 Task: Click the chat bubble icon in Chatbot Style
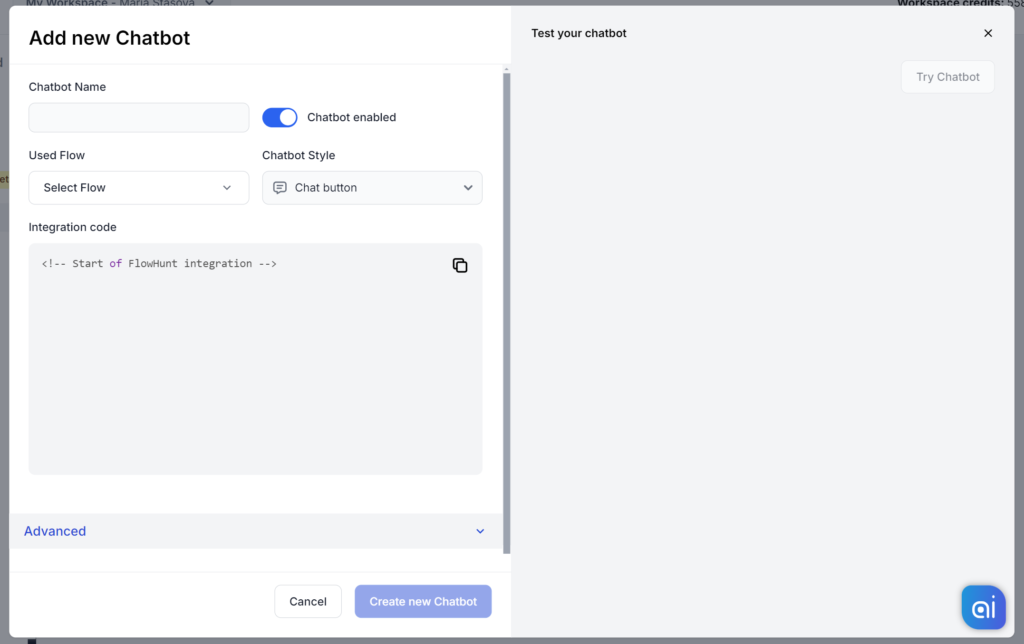point(279,187)
